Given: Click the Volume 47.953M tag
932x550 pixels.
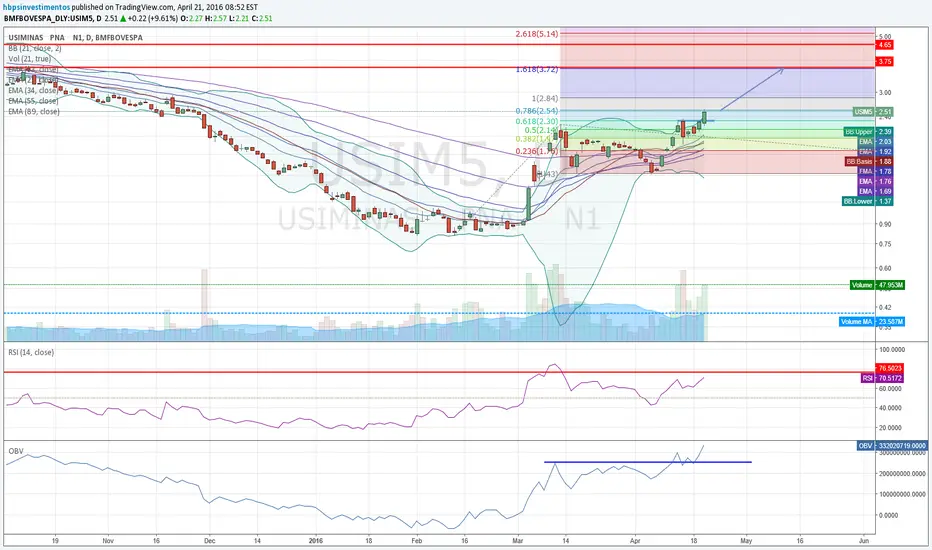Looking at the screenshot, I should (877, 285).
